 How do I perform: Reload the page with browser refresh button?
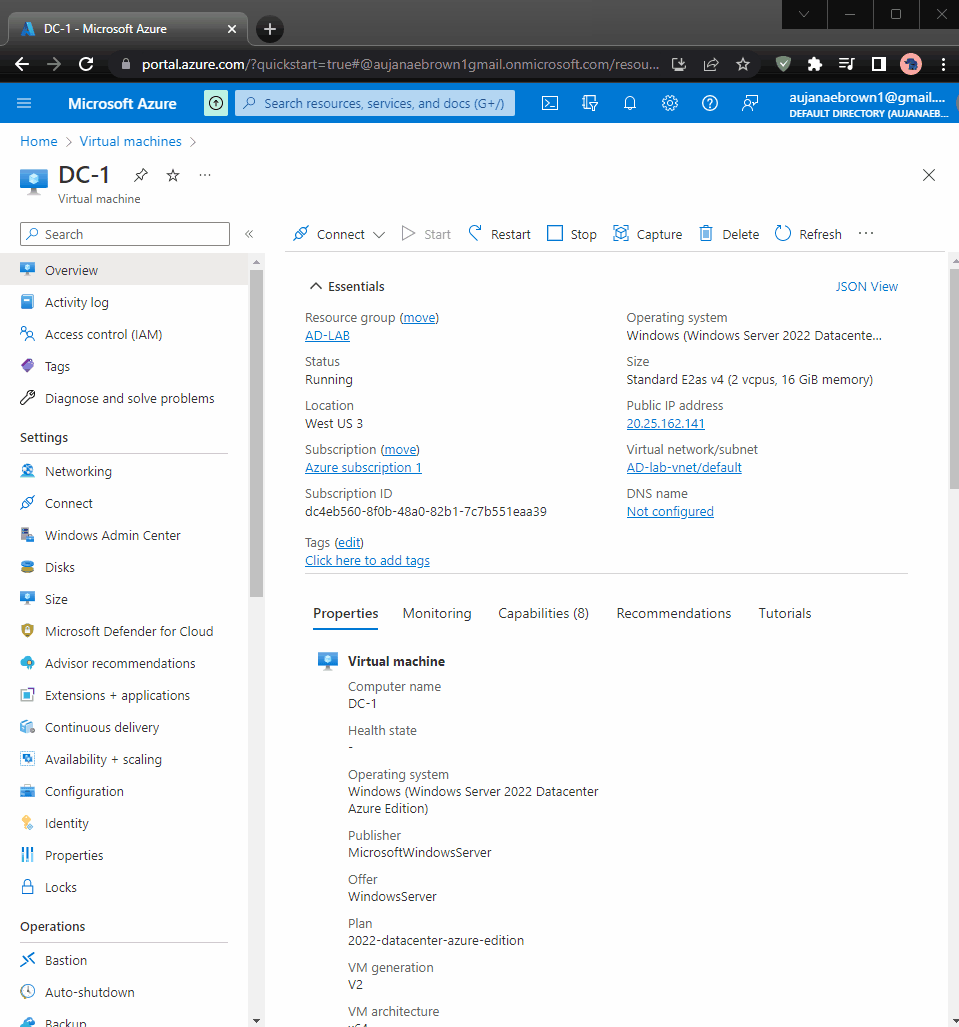[86, 64]
